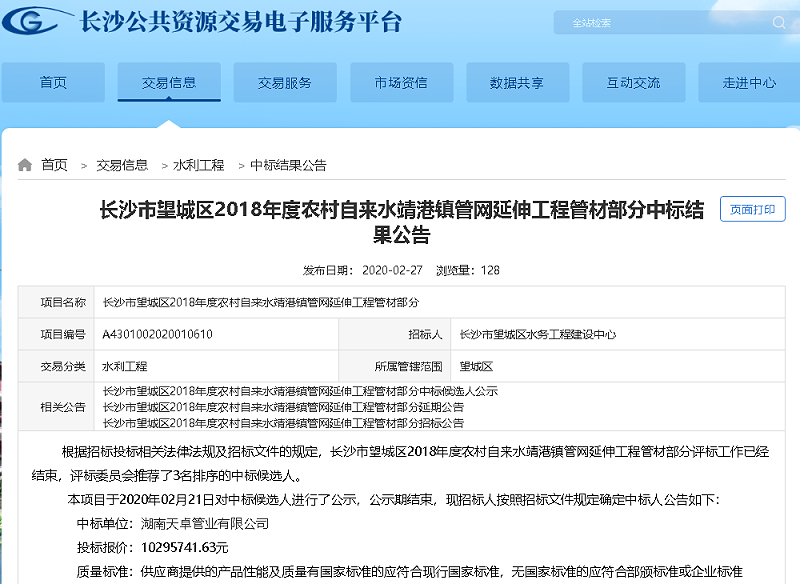Open the 数据共享 navigation tab
This screenshot has width=800, height=584.
[x=517, y=83]
